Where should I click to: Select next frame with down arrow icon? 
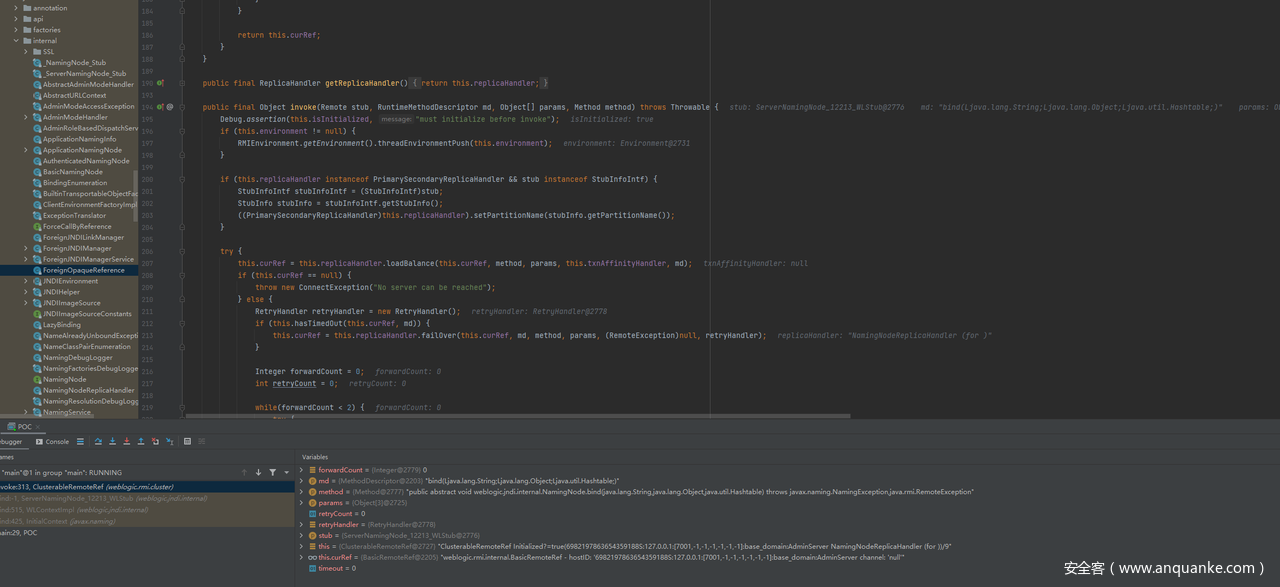tap(258, 472)
